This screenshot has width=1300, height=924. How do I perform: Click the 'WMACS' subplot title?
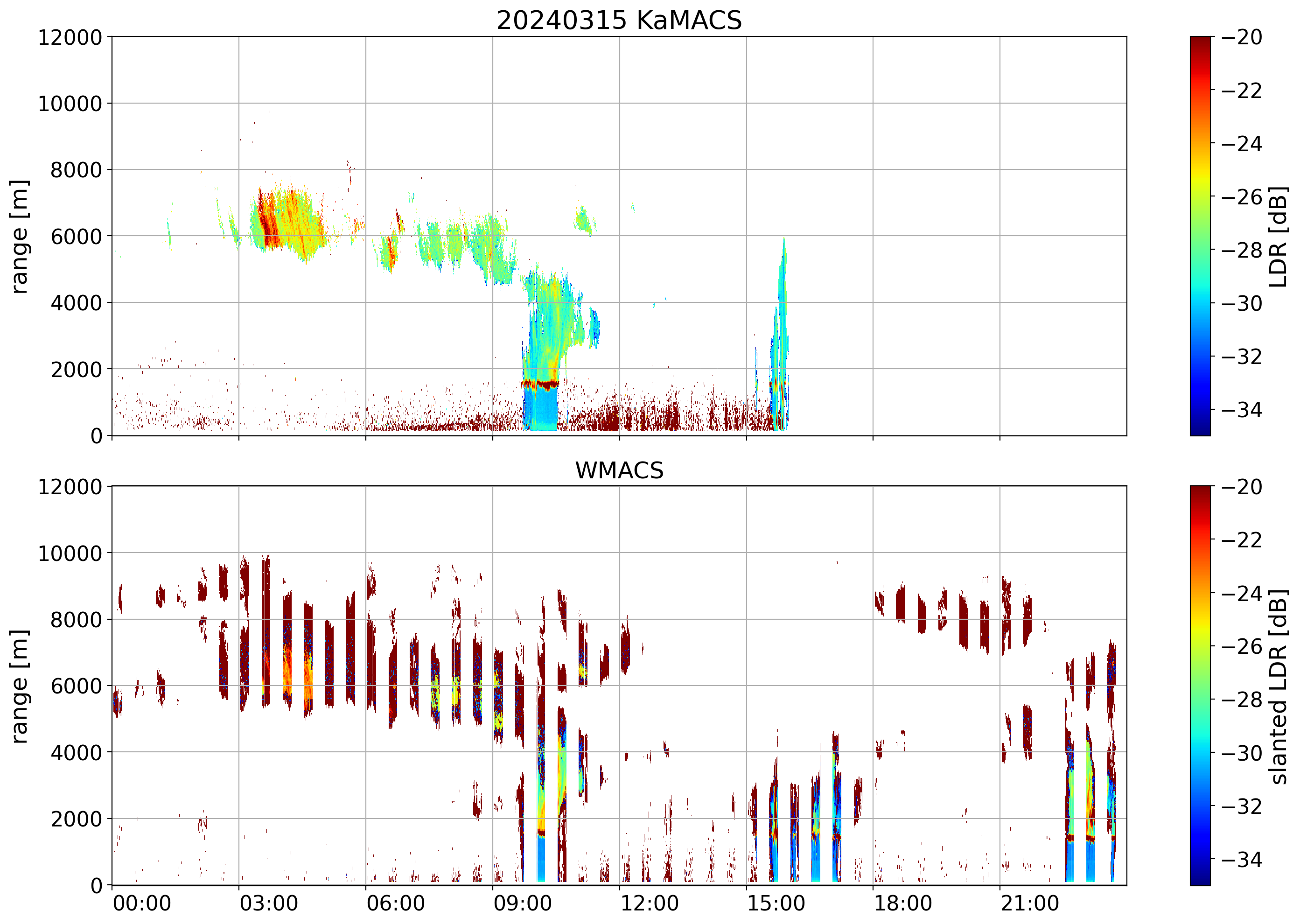(619, 470)
